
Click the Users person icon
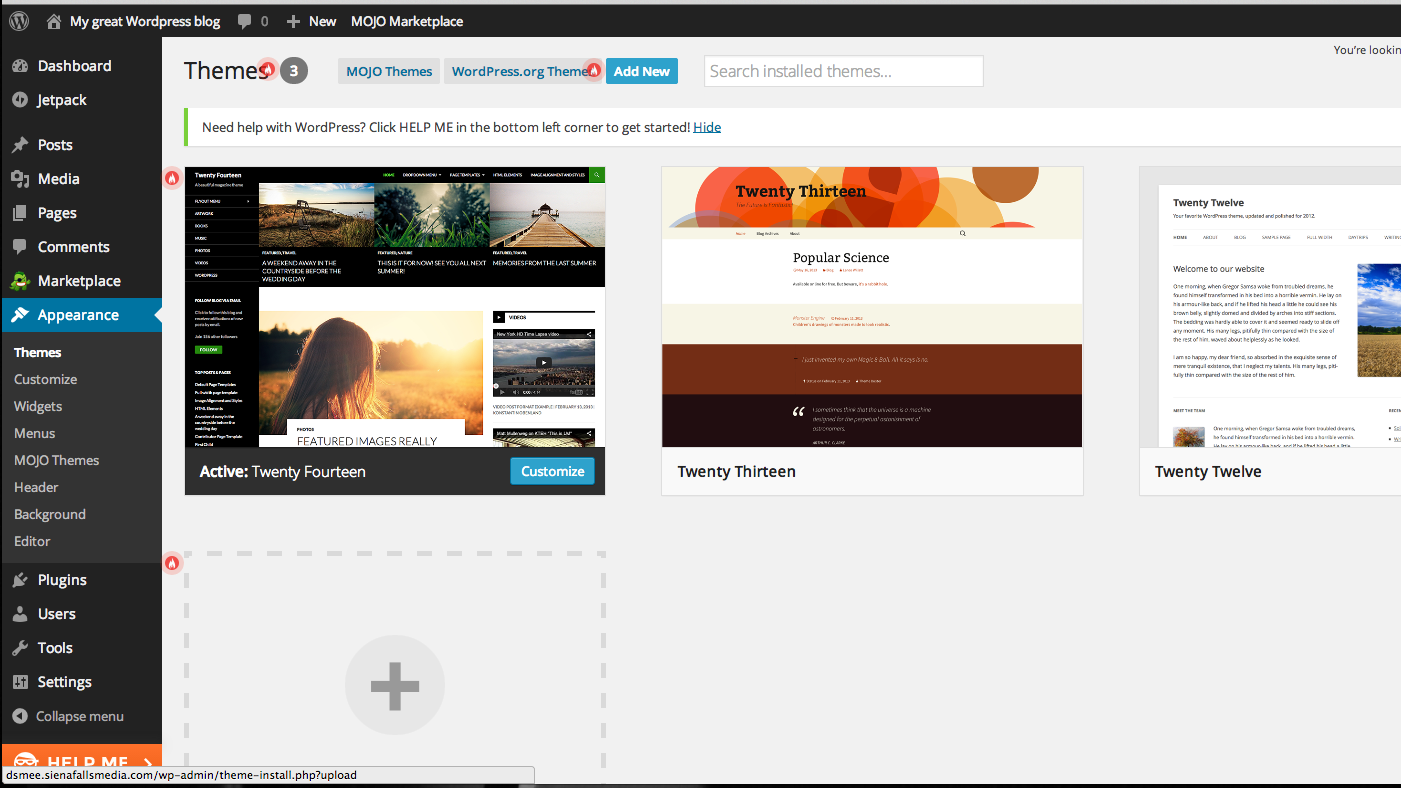tap(19, 614)
